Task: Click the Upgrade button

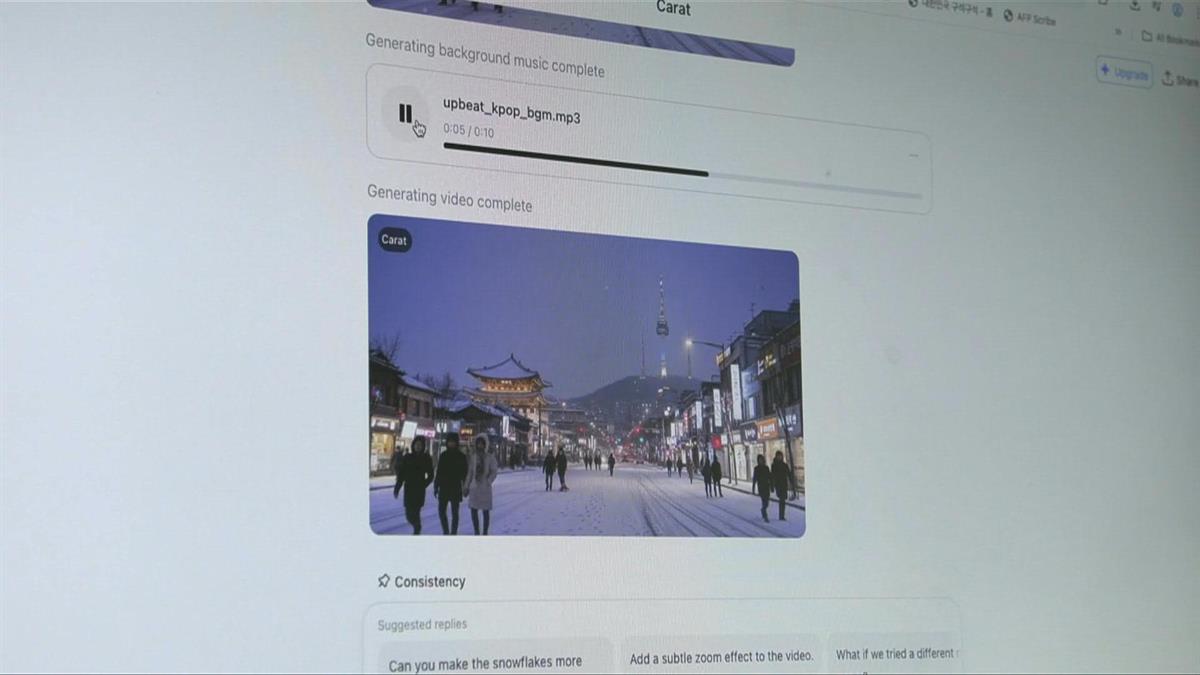Action: click(x=1124, y=73)
